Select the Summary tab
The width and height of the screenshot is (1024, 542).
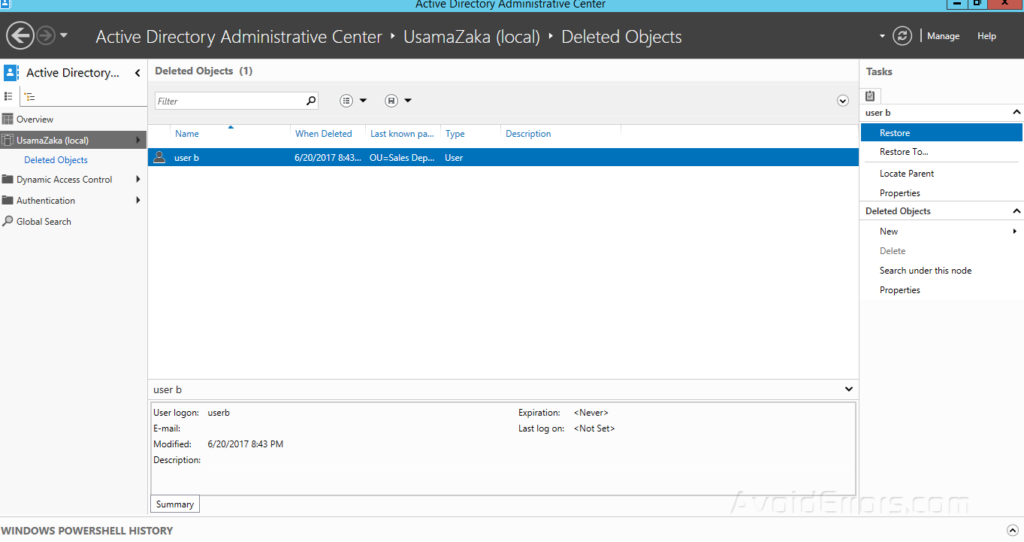pos(175,504)
